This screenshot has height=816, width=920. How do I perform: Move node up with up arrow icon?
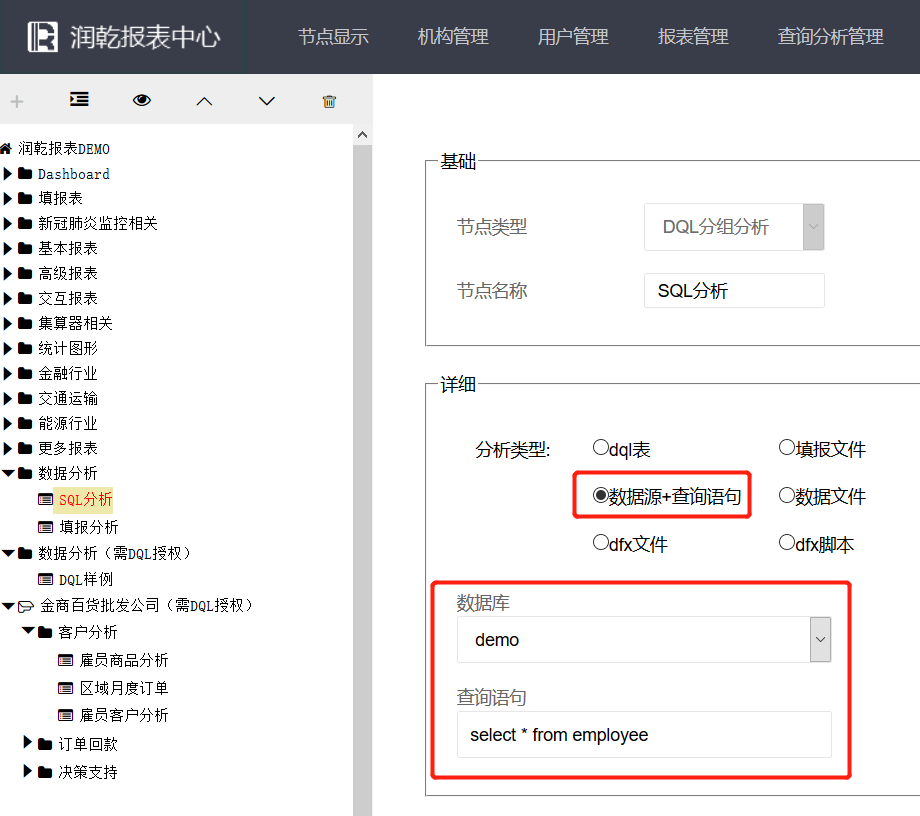(204, 101)
